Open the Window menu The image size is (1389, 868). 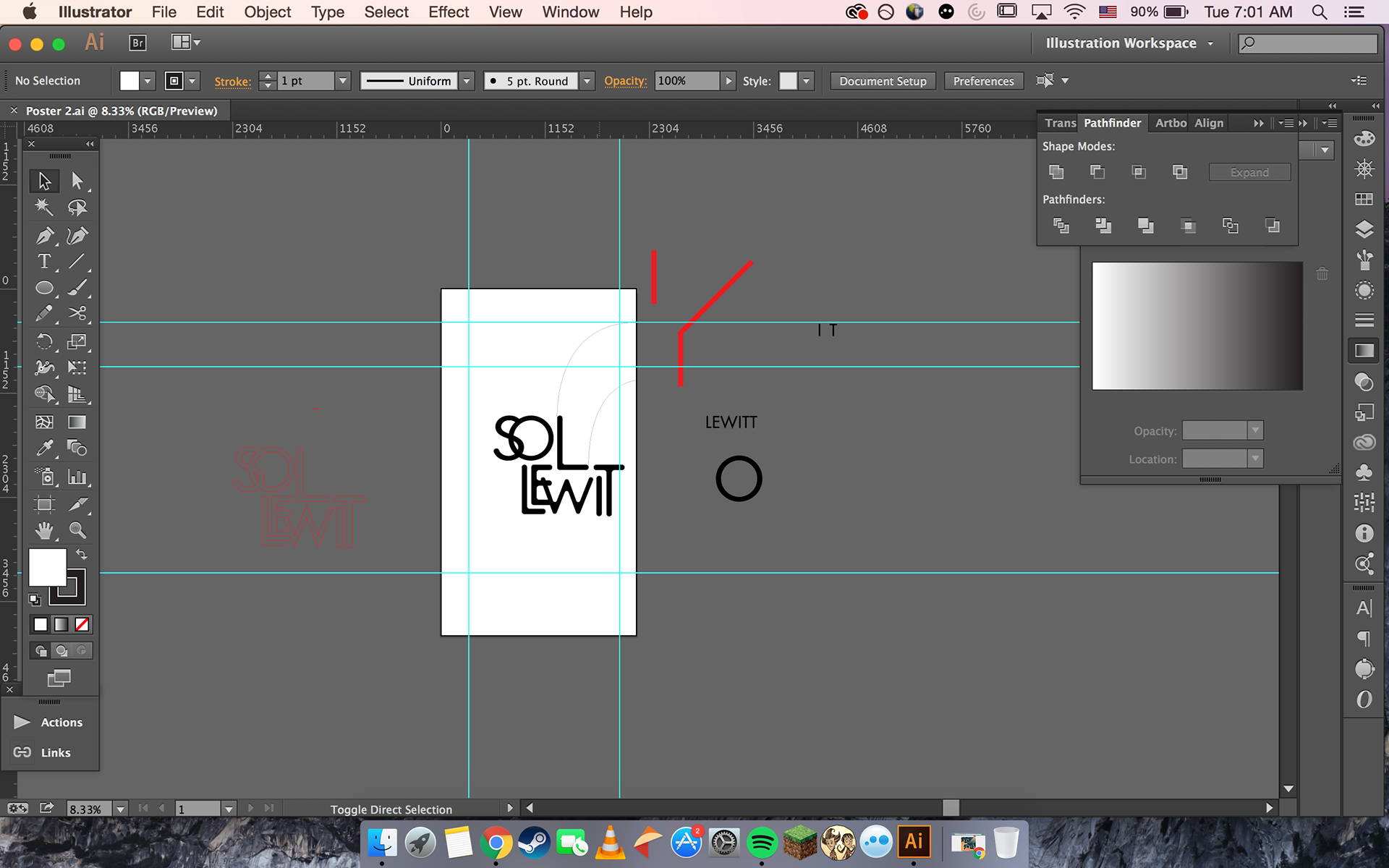pyautogui.click(x=570, y=12)
